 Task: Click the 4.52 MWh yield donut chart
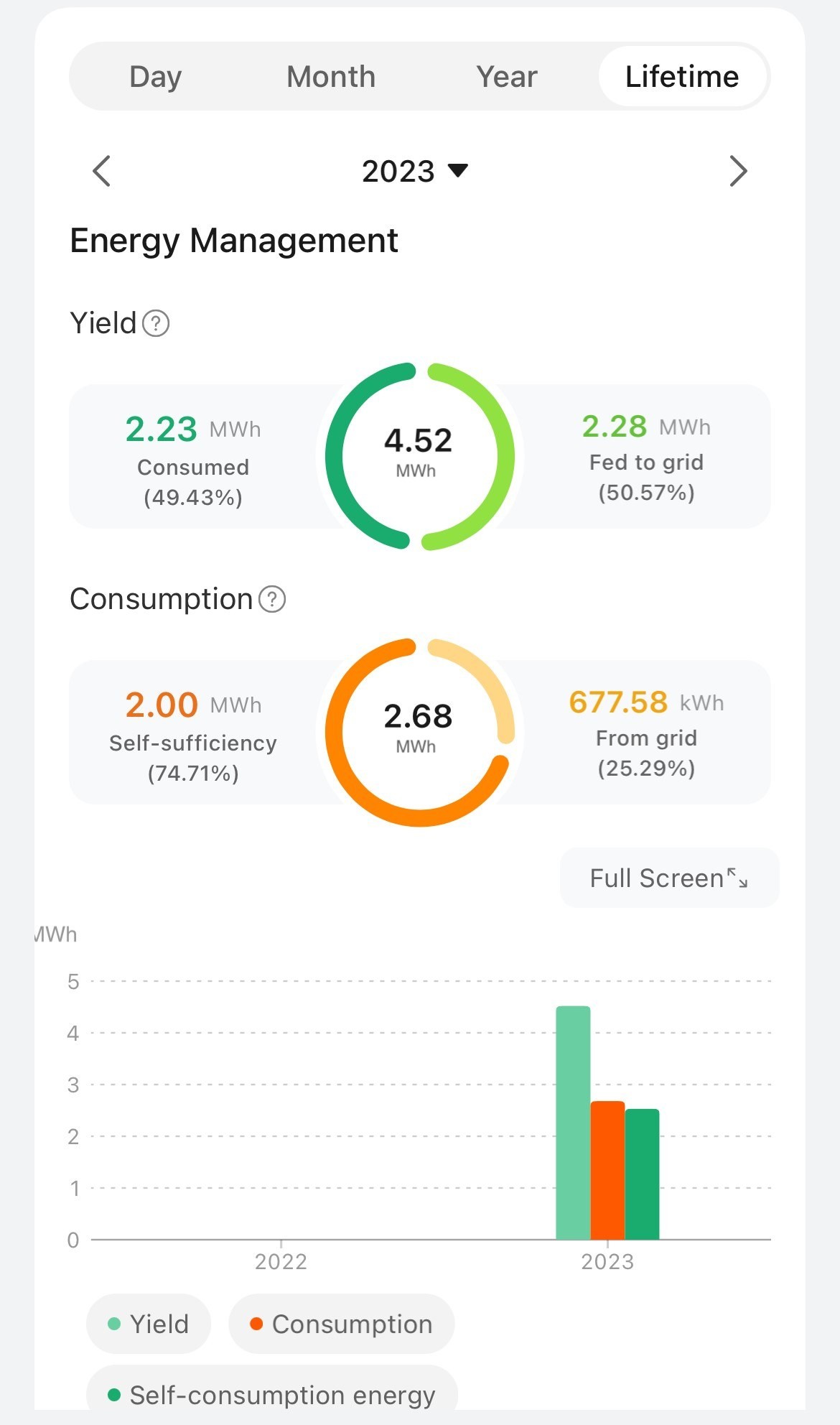[x=419, y=456]
